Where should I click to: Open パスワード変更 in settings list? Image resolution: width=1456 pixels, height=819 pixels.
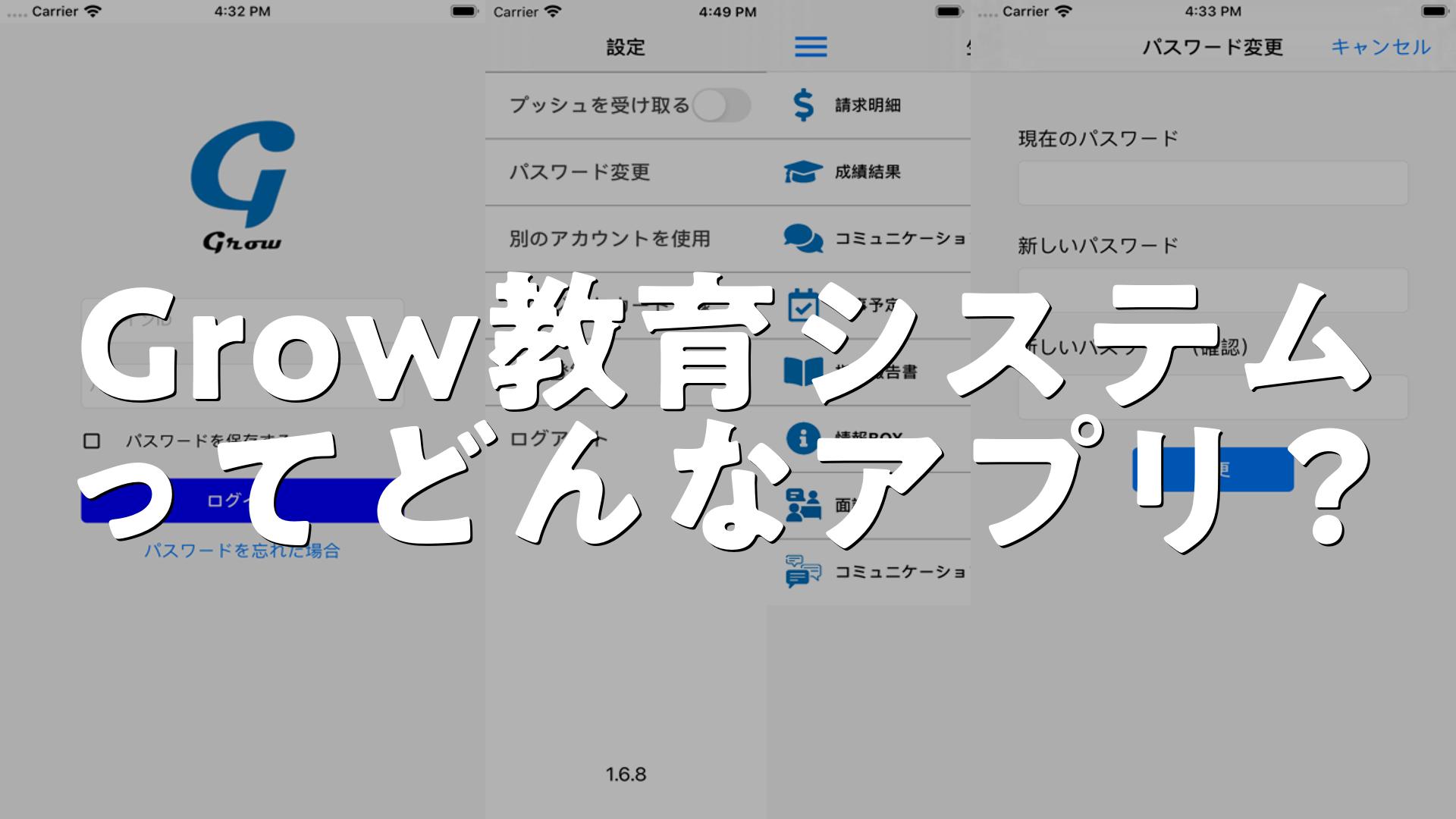579,172
